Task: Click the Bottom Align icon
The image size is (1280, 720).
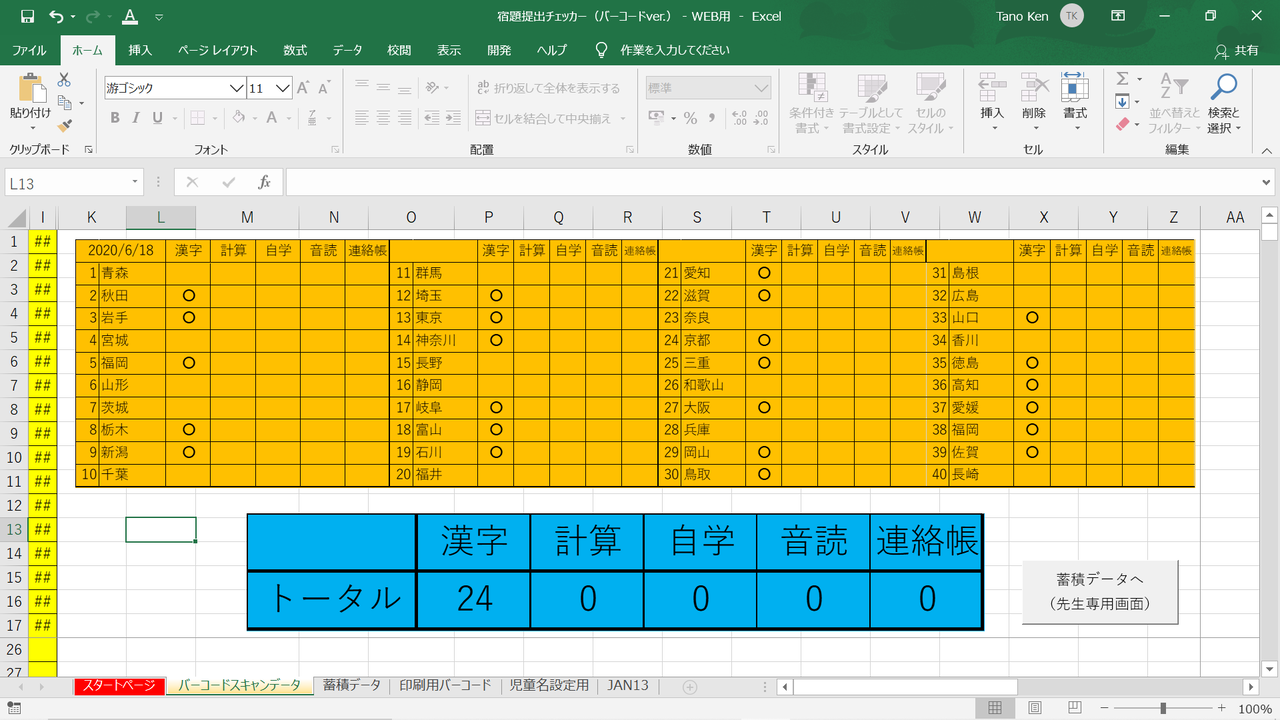Action: (x=405, y=88)
